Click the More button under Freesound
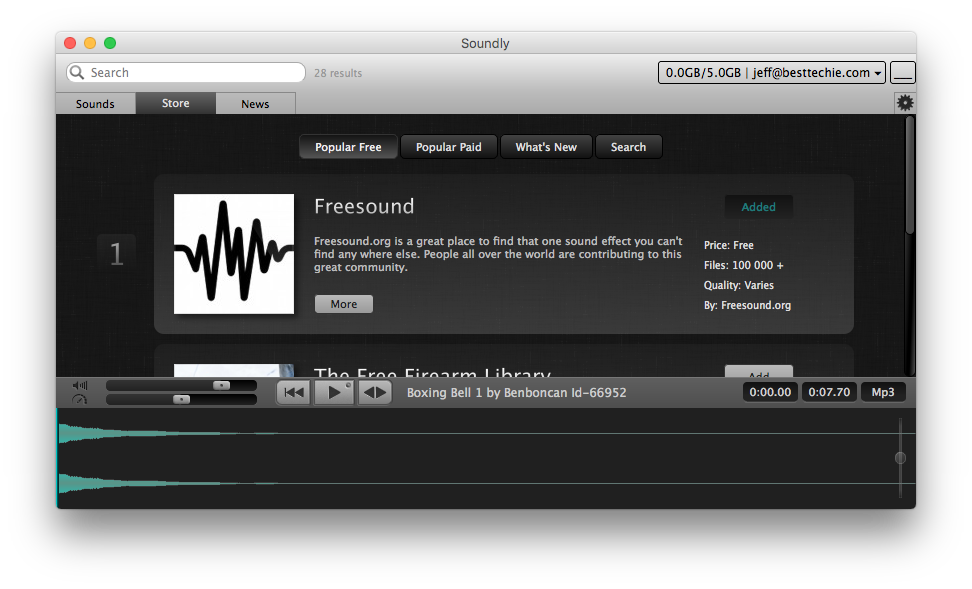This screenshot has width=972, height=589. point(343,304)
